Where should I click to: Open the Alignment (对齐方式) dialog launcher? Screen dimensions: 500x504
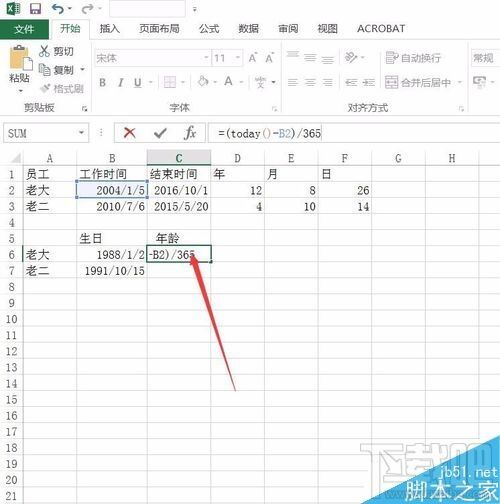461,108
